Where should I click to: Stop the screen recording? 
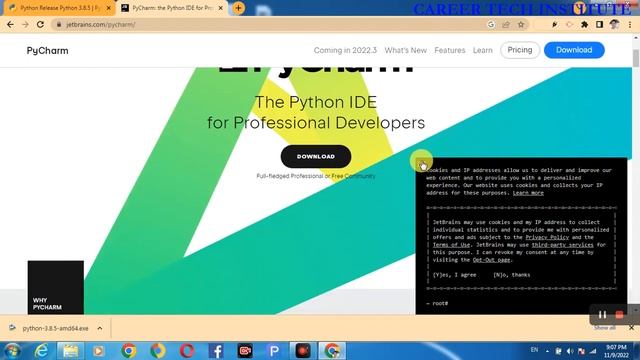point(619,315)
